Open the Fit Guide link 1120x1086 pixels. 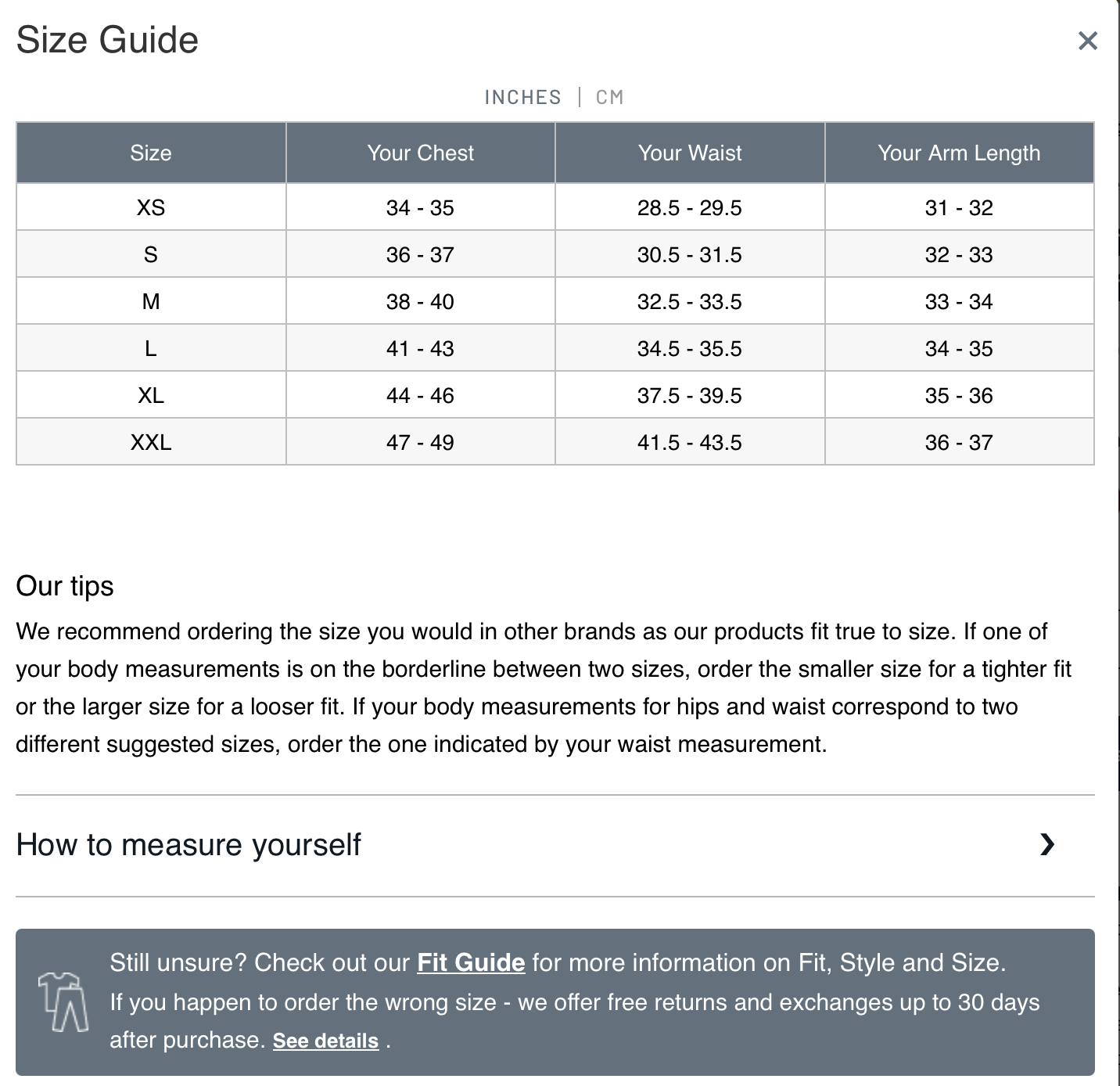[x=471, y=962]
